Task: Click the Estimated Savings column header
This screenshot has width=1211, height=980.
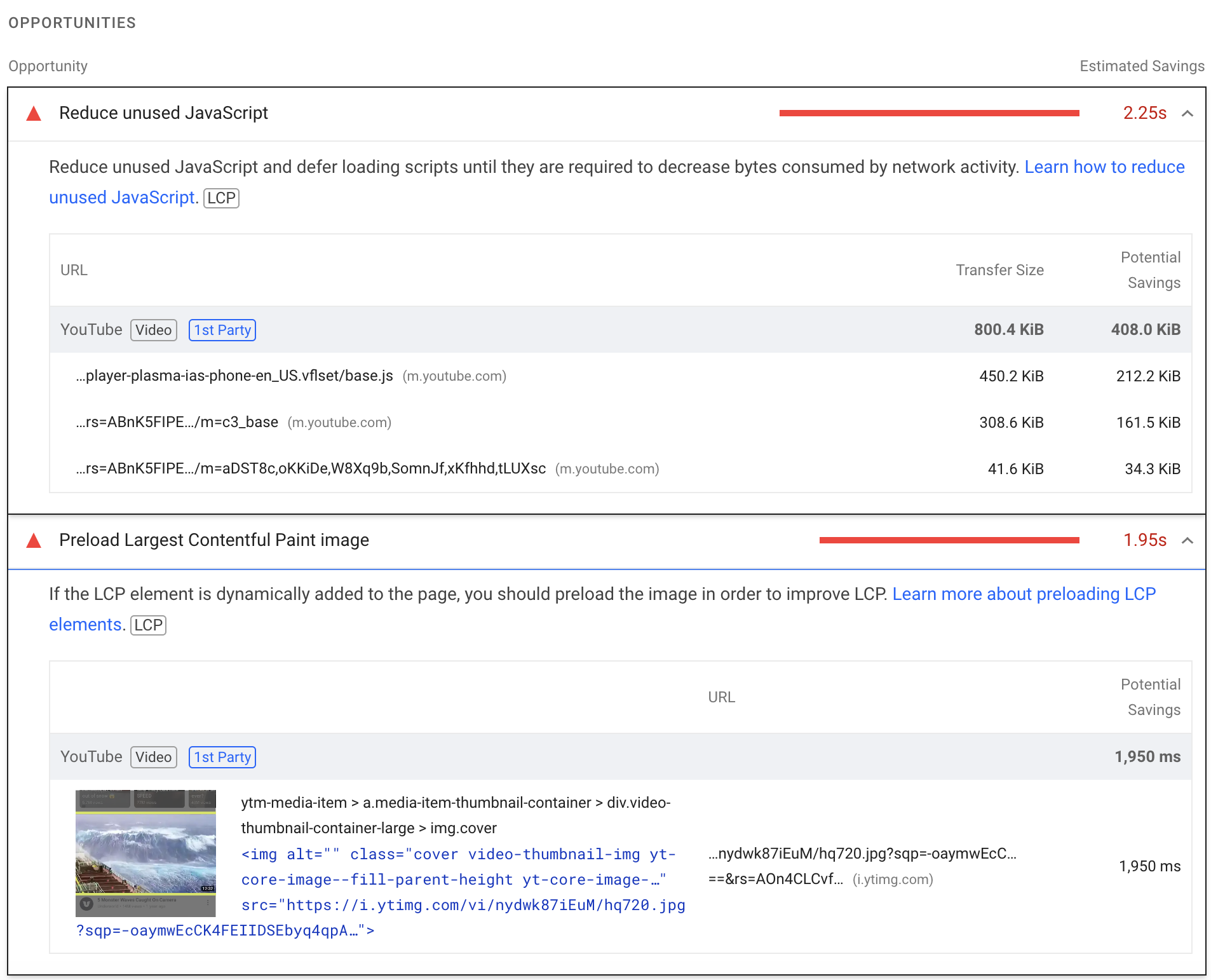Action: (x=1142, y=65)
